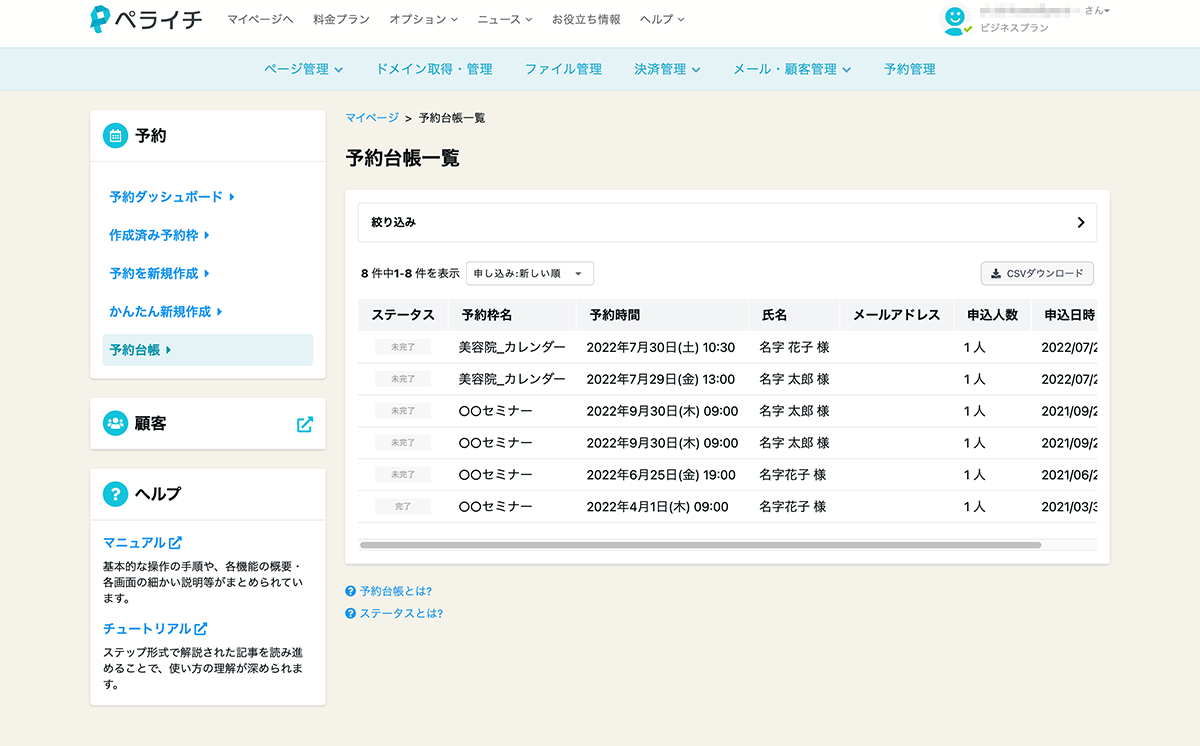Select 料金プラン in the top menu

coord(340,19)
